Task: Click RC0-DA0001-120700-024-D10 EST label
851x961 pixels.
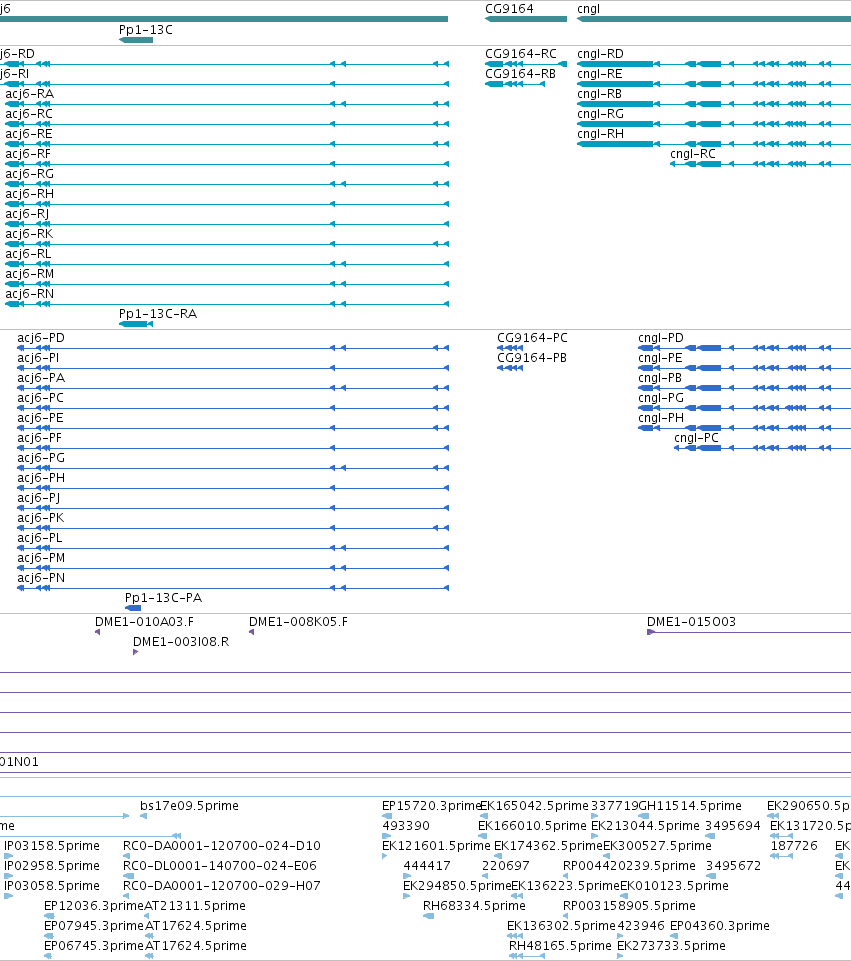Action: [222, 846]
